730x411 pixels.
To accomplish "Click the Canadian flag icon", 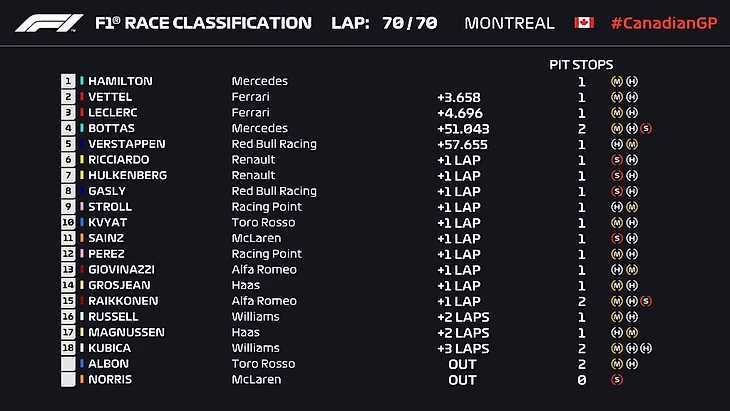I will coord(584,22).
